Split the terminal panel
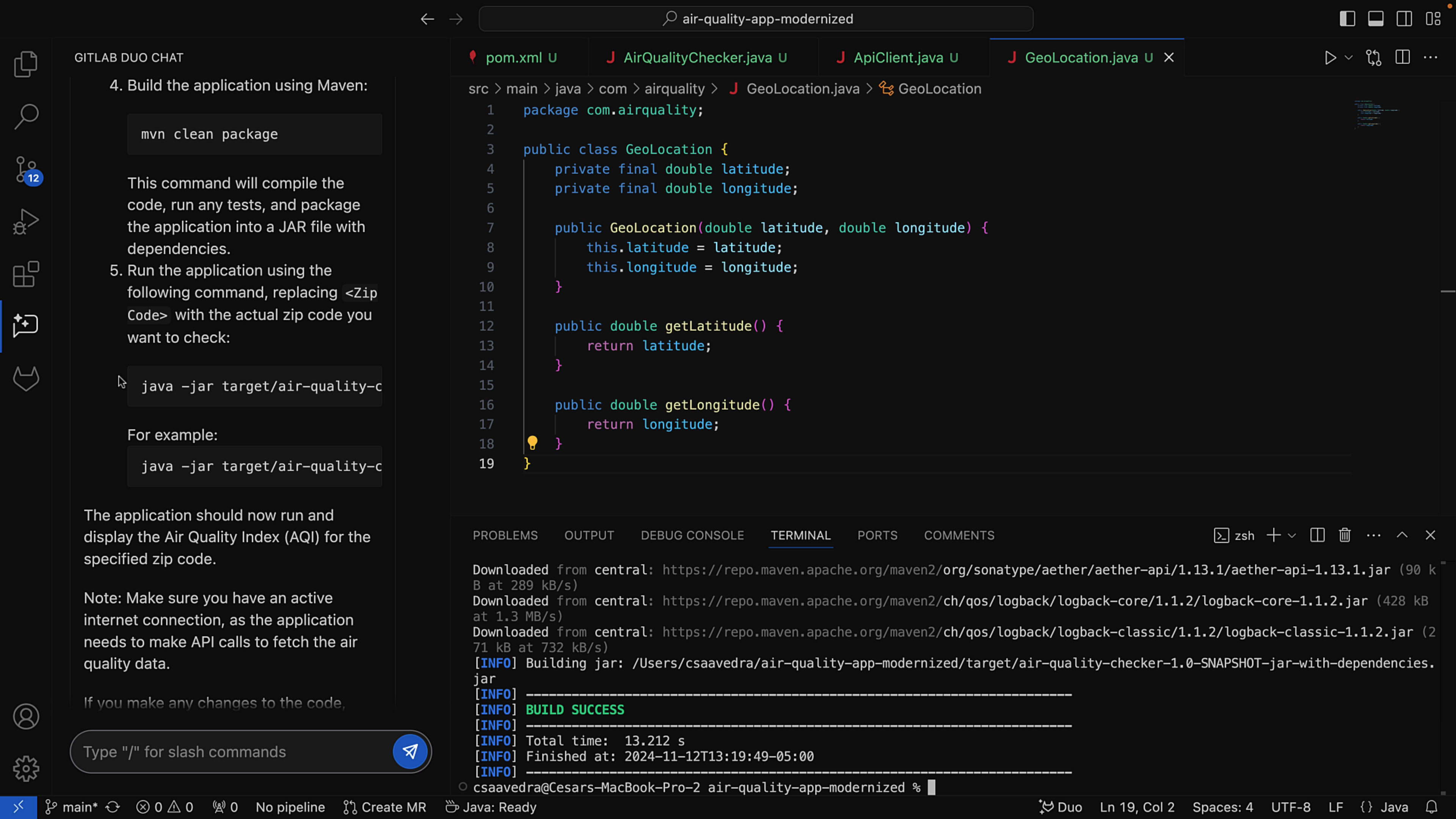This screenshot has height=819, width=1456. pyautogui.click(x=1317, y=535)
